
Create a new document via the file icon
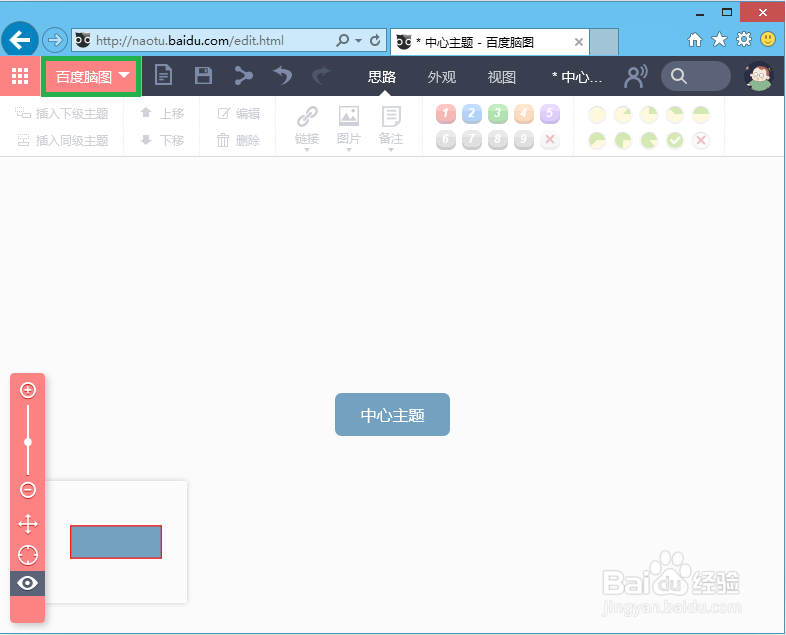point(163,76)
